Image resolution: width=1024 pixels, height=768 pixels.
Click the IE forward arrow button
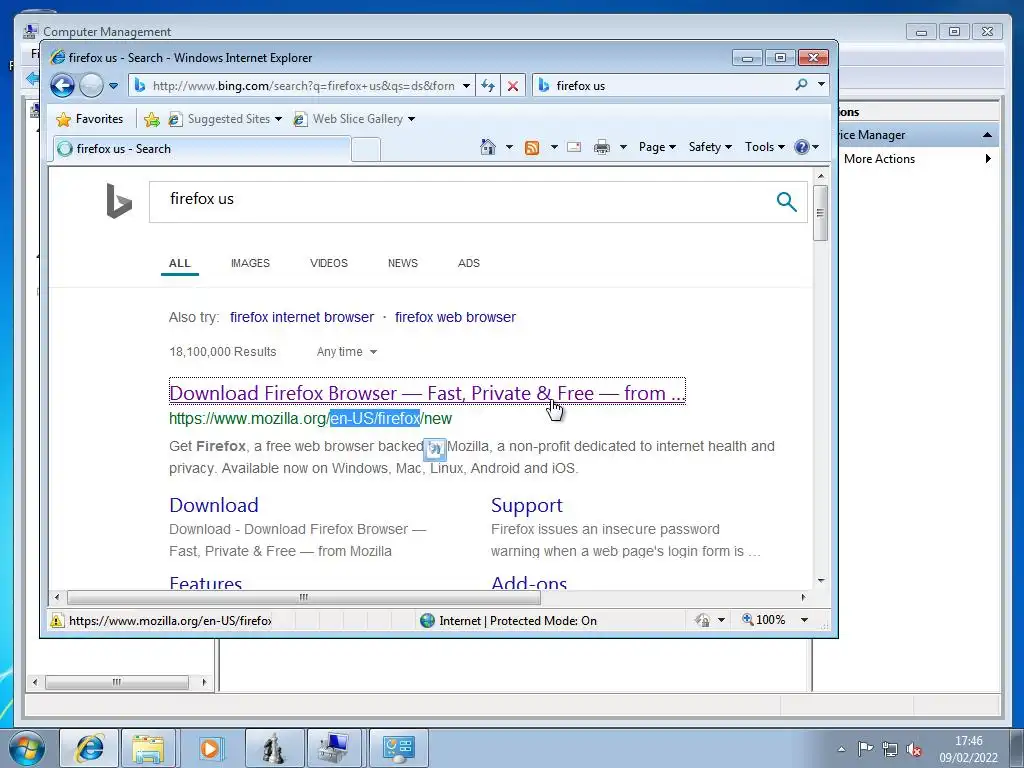coord(91,86)
